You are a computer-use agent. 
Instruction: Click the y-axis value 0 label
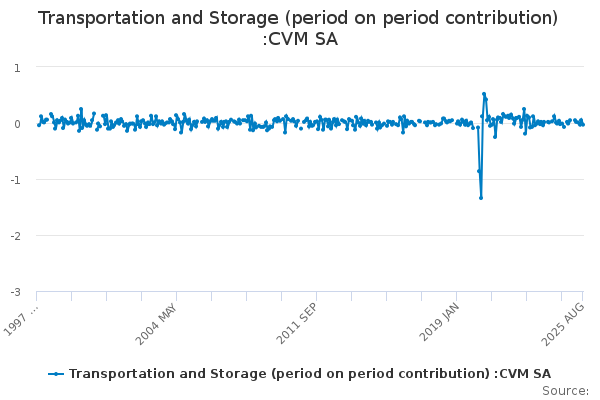point(17,123)
